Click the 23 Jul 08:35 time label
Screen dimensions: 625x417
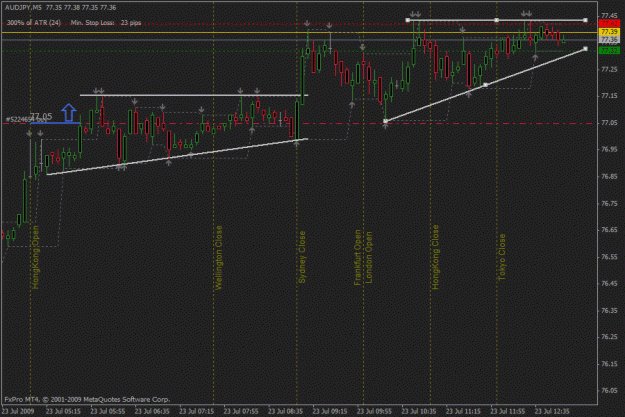[285, 411]
